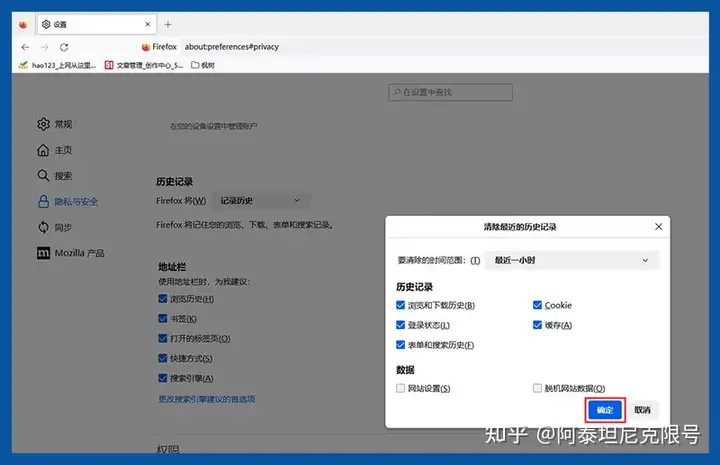This screenshot has height=465, width=720.
Task: Go forward with the right arrow button
Action: pyautogui.click(x=45, y=47)
